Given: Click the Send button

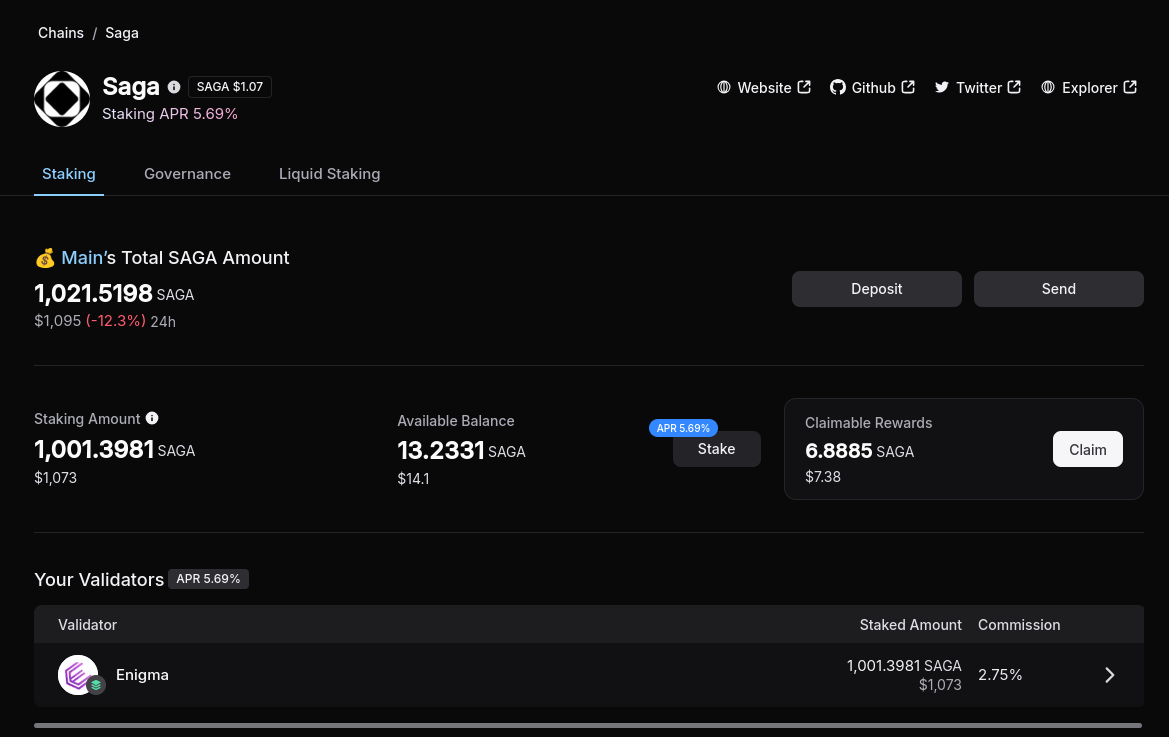Looking at the screenshot, I should pyautogui.click(x=1059, y=289).
